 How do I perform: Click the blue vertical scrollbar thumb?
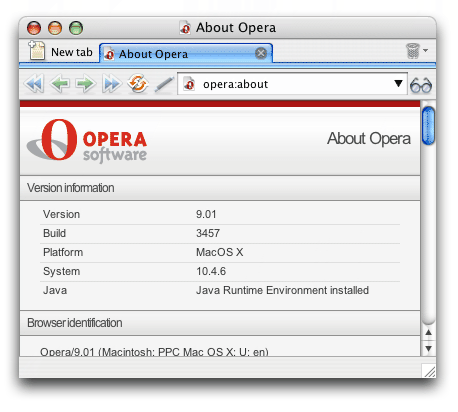click(x=428, y=126)
